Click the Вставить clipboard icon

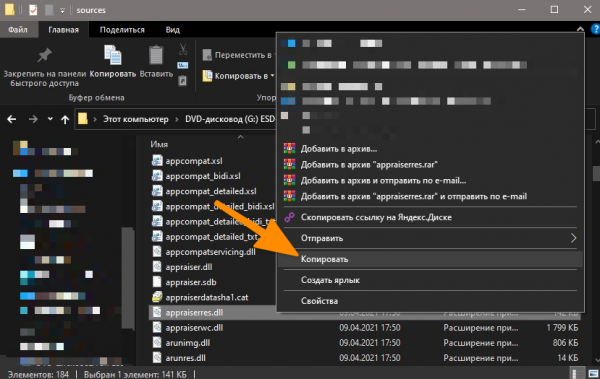(156, 56)
